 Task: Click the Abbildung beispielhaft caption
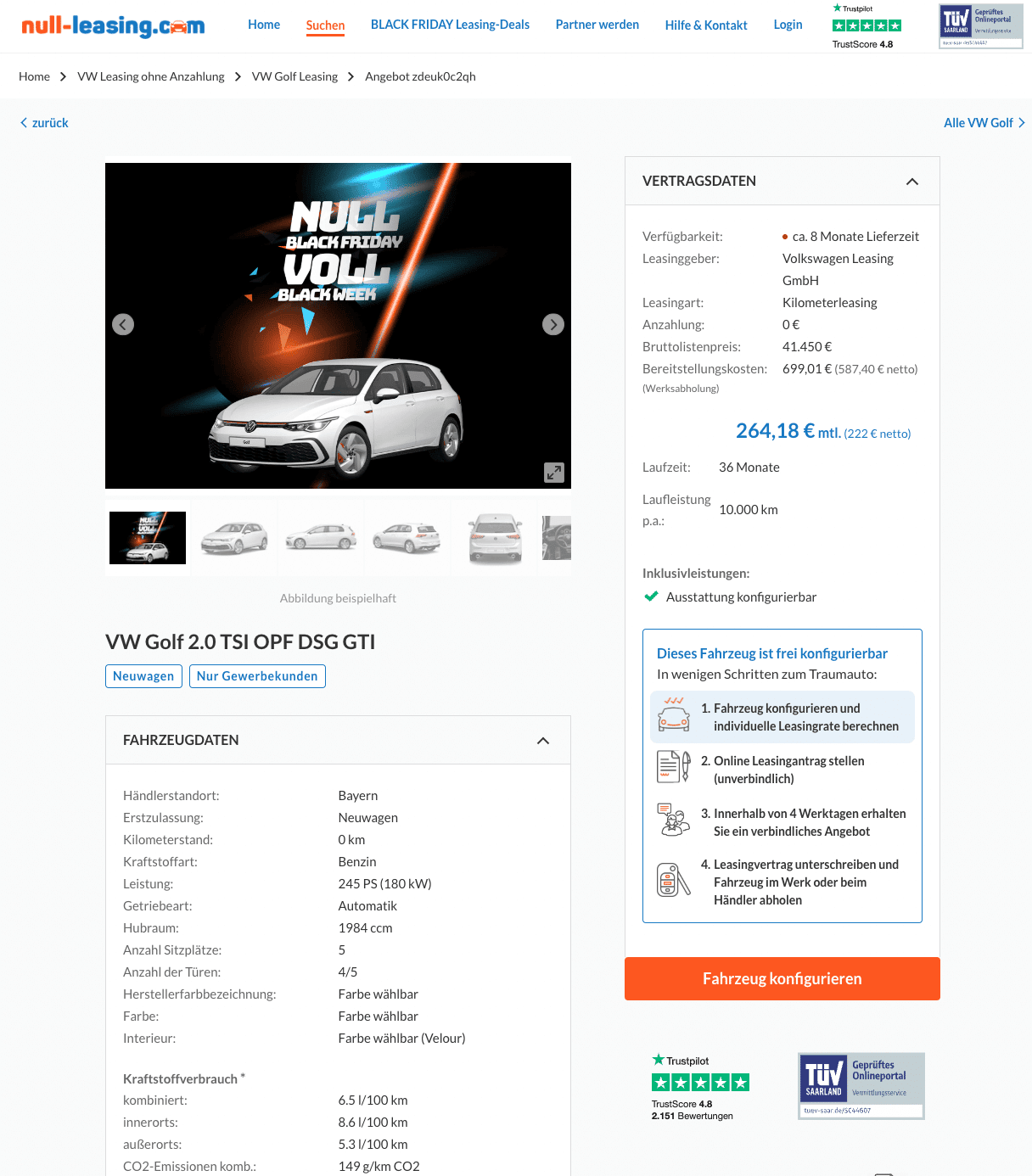338,598
